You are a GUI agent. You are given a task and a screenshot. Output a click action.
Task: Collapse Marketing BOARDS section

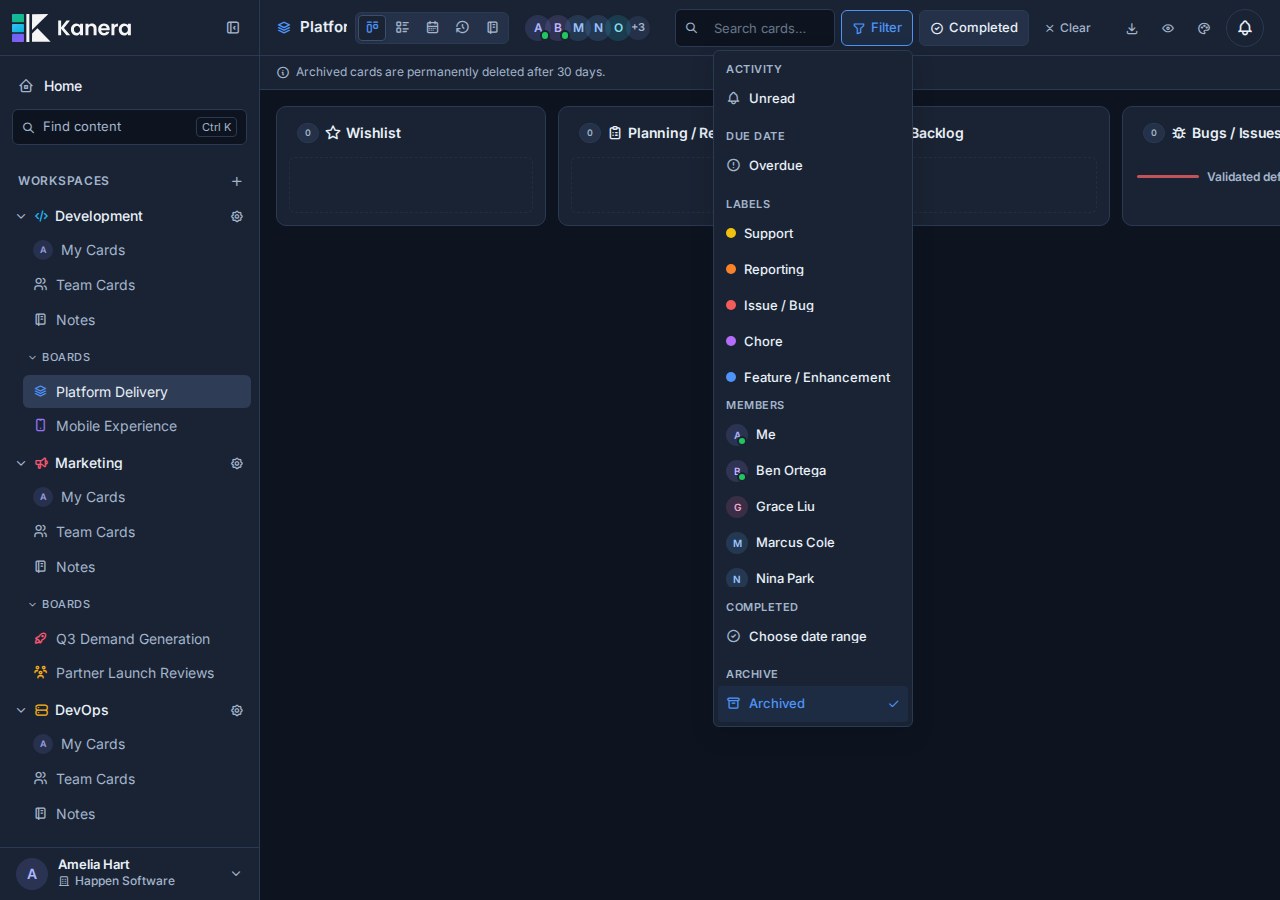[59, 604]
